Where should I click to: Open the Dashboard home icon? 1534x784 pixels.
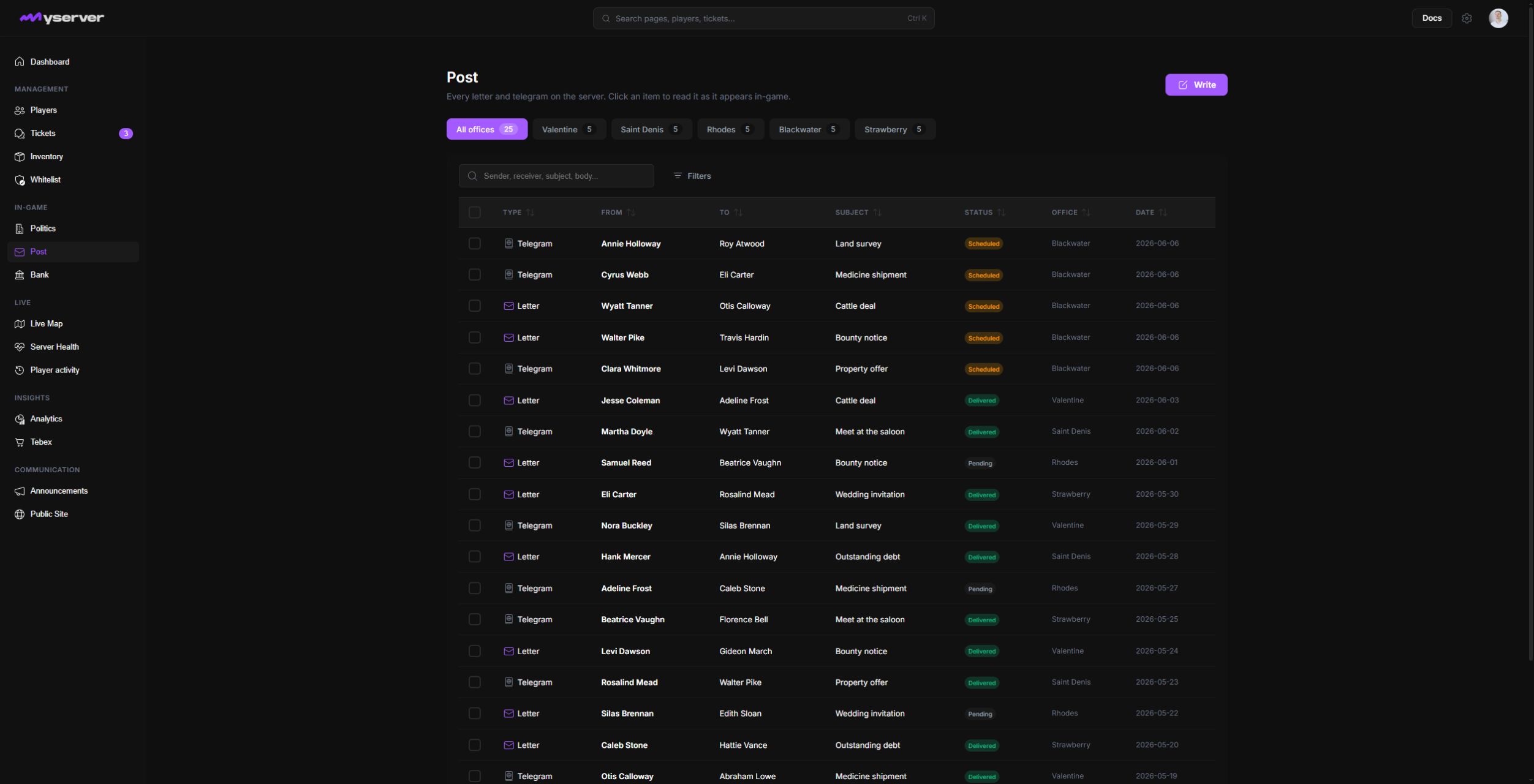20,62
